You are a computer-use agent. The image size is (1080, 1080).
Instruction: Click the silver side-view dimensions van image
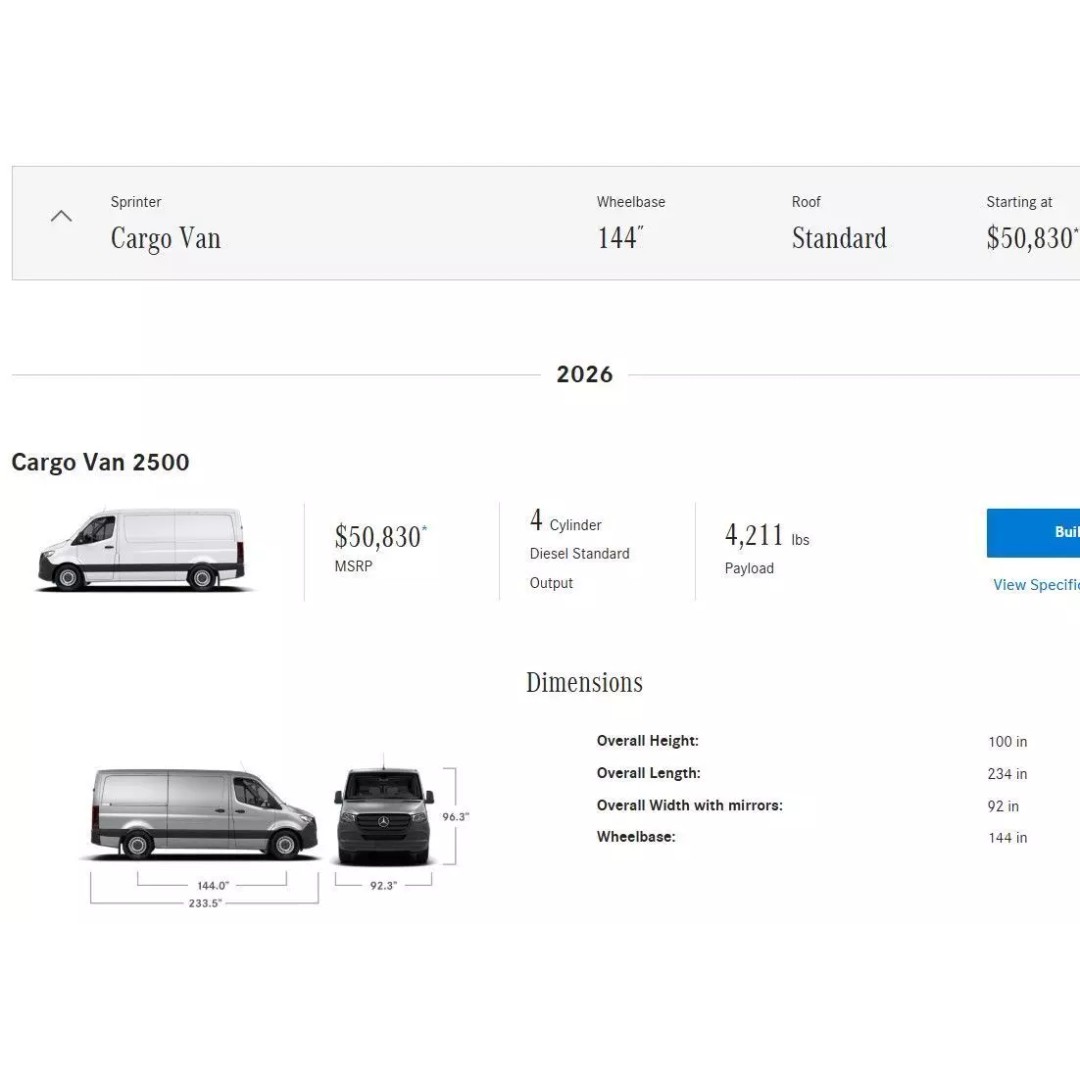click(204, 813)
